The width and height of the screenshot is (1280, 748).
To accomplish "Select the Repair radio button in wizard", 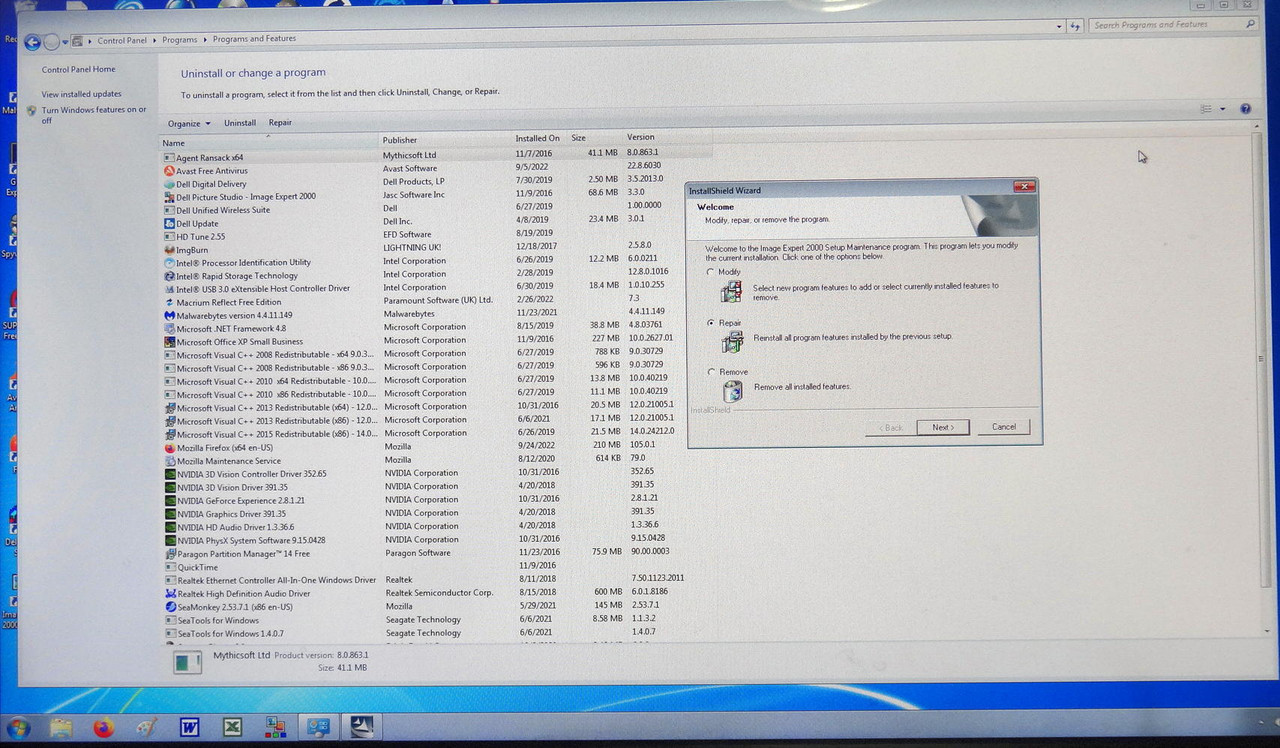I will click(x=711, y=323).
